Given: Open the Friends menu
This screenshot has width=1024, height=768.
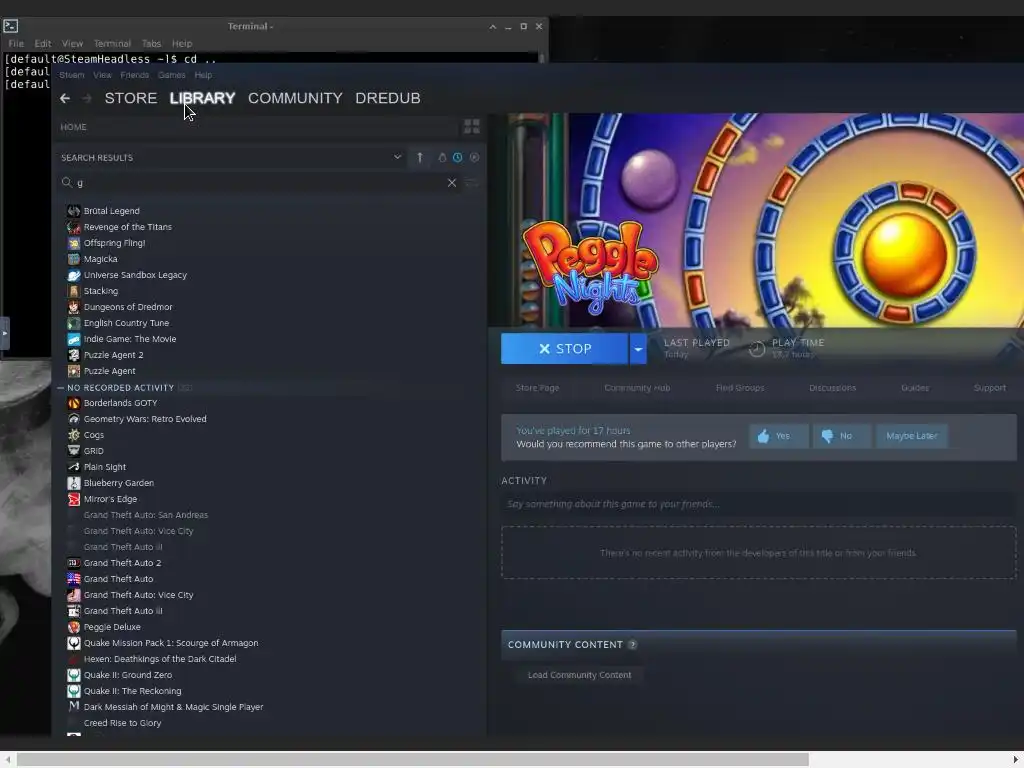Looking at the screenshot, I should [x=135, y=75].
